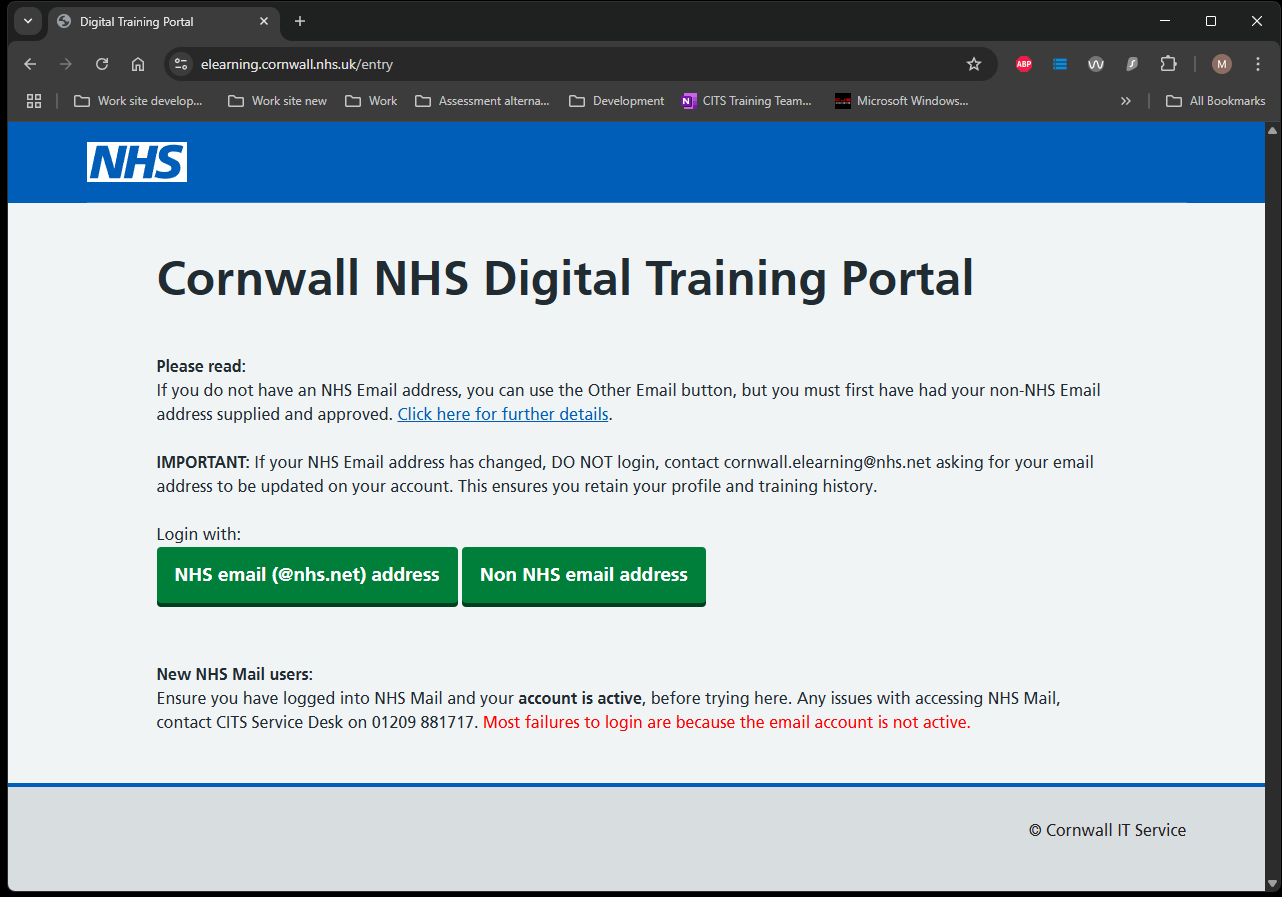Reload the page with the refresh icon
This screenshot has height=897, width=1282.
tap(101, 63)
